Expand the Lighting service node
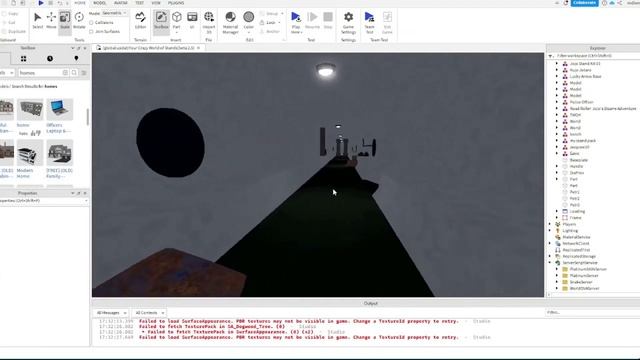Image resolution: width=640 pixels, height=360 pixels. (550, 231)
